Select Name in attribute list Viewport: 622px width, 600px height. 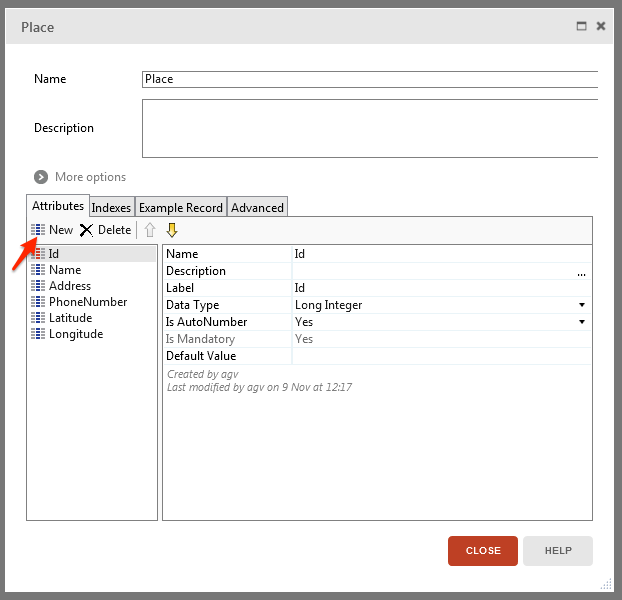[x=65, y=270]
